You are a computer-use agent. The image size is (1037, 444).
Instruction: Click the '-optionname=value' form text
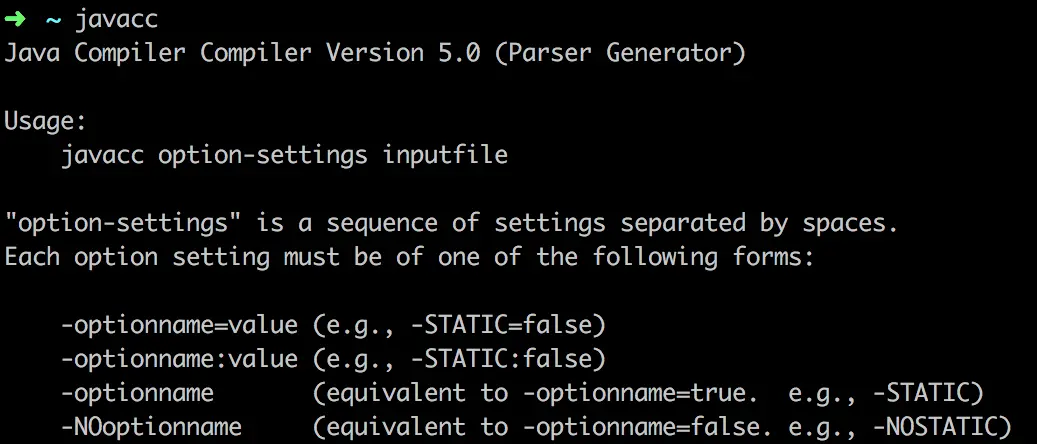(179, 325)
